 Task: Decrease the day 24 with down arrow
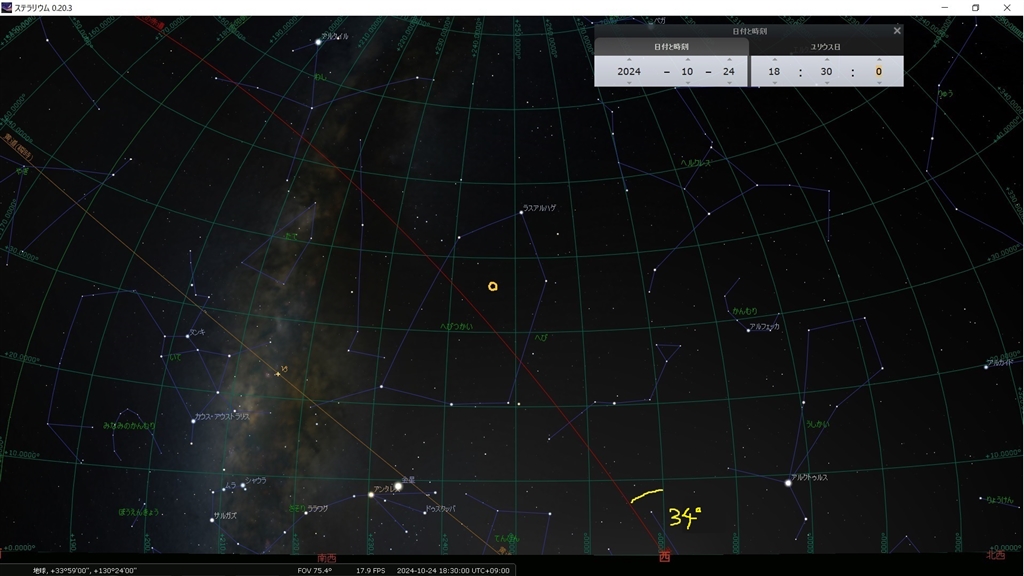tap(729, 83)
